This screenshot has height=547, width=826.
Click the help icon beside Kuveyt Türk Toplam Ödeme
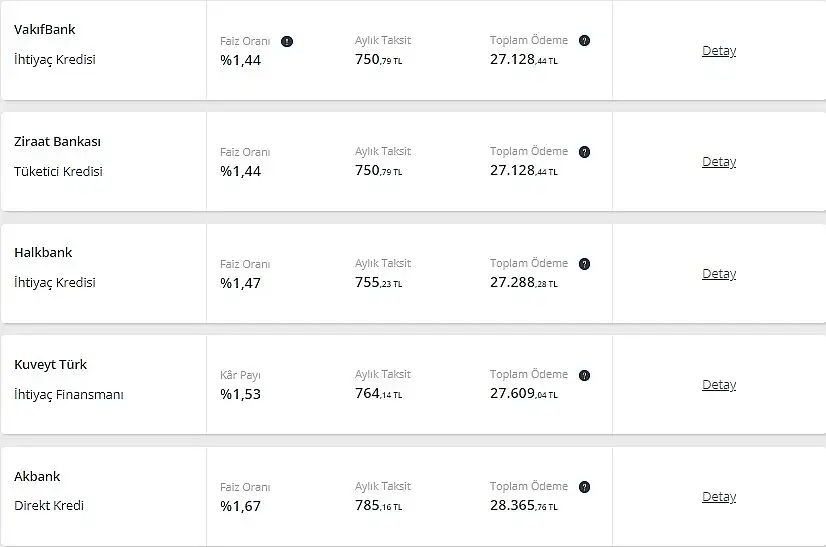tap(584, 375)
